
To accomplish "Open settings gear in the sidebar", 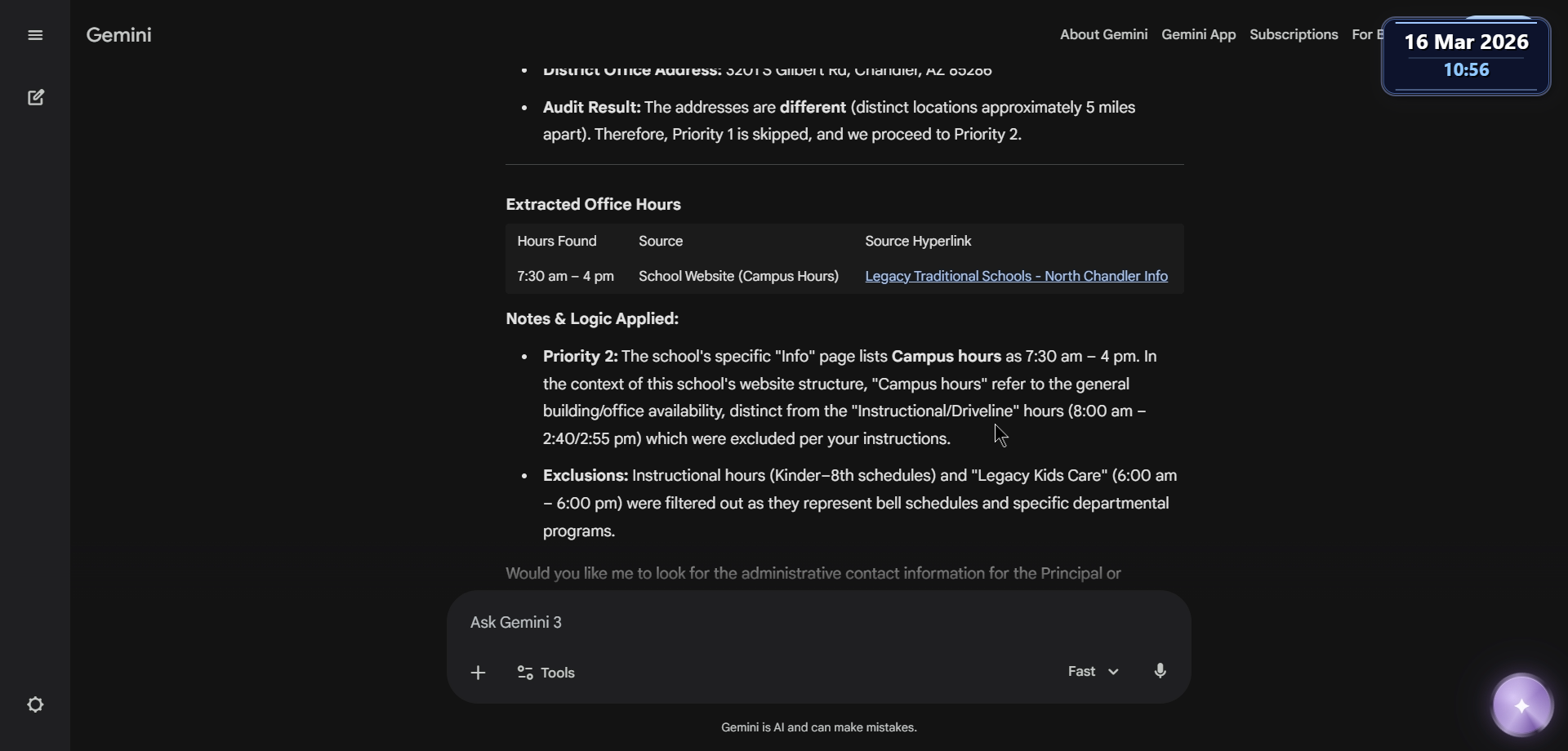I will pos(35,704).
